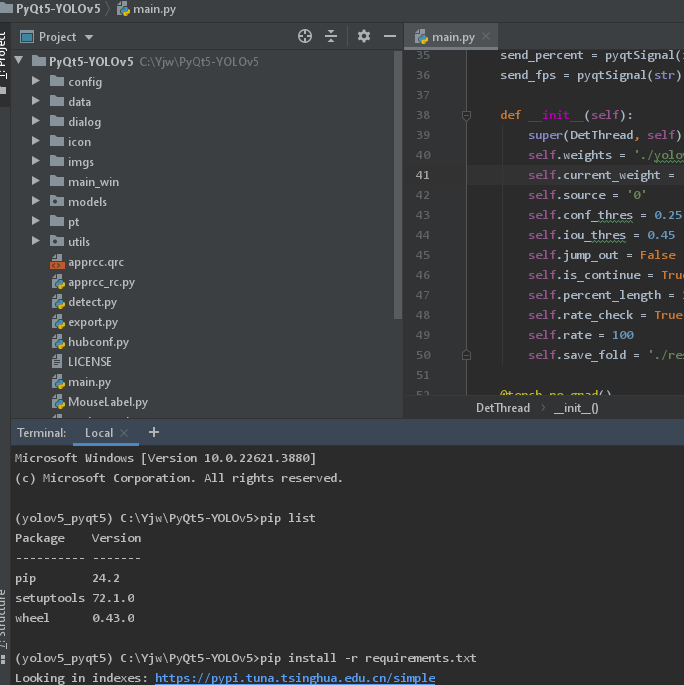Image resolution: width=684 pixels, height=685 pixels.
Task: Click the fold end marker at line 50
Action: pyautogui.click(x=466, y=355)
